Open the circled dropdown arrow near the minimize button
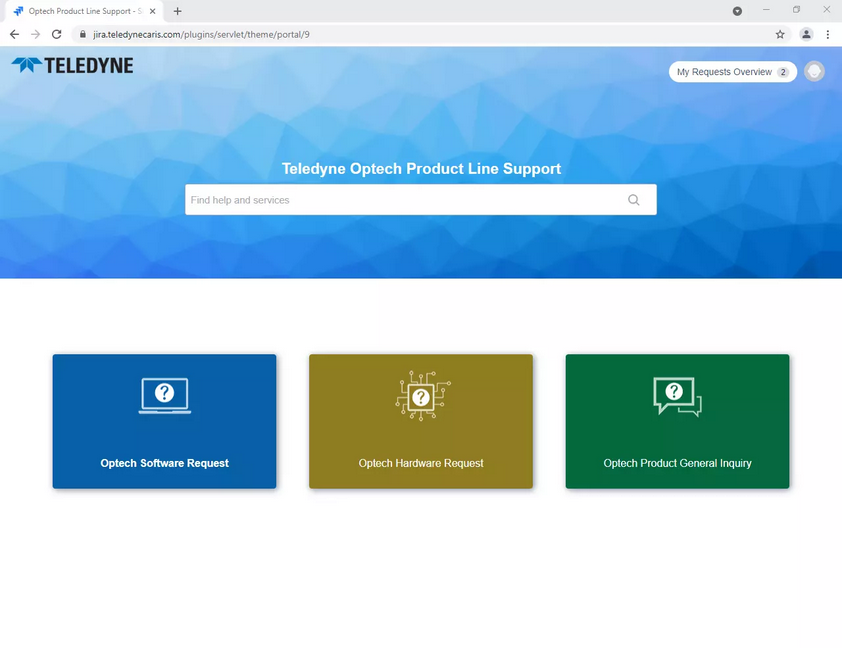Image resolution: width=842 pixels, height=648 pixels. point(737,11)
